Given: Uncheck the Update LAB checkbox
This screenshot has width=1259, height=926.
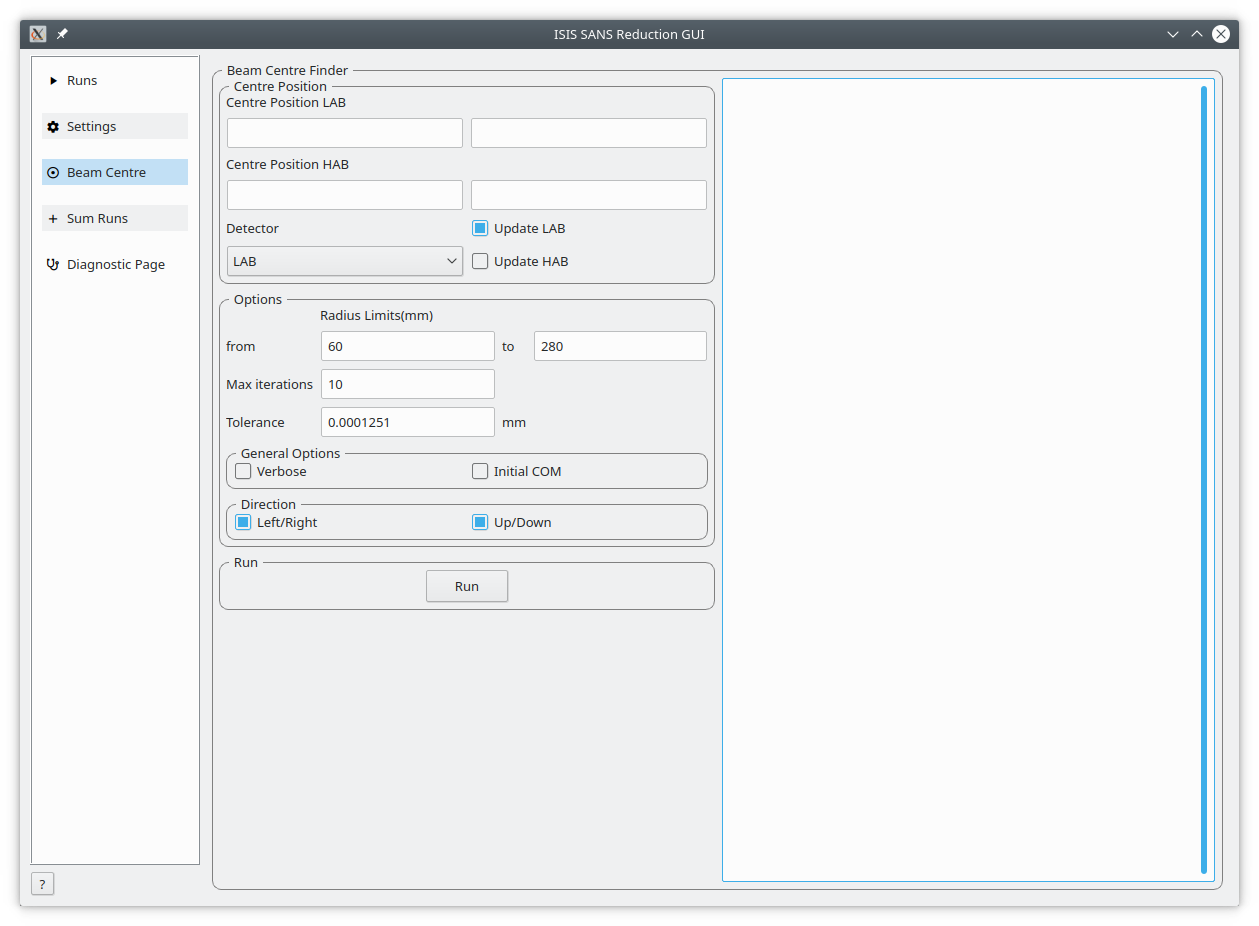Looking at the screenshot, I should [480, 229].
